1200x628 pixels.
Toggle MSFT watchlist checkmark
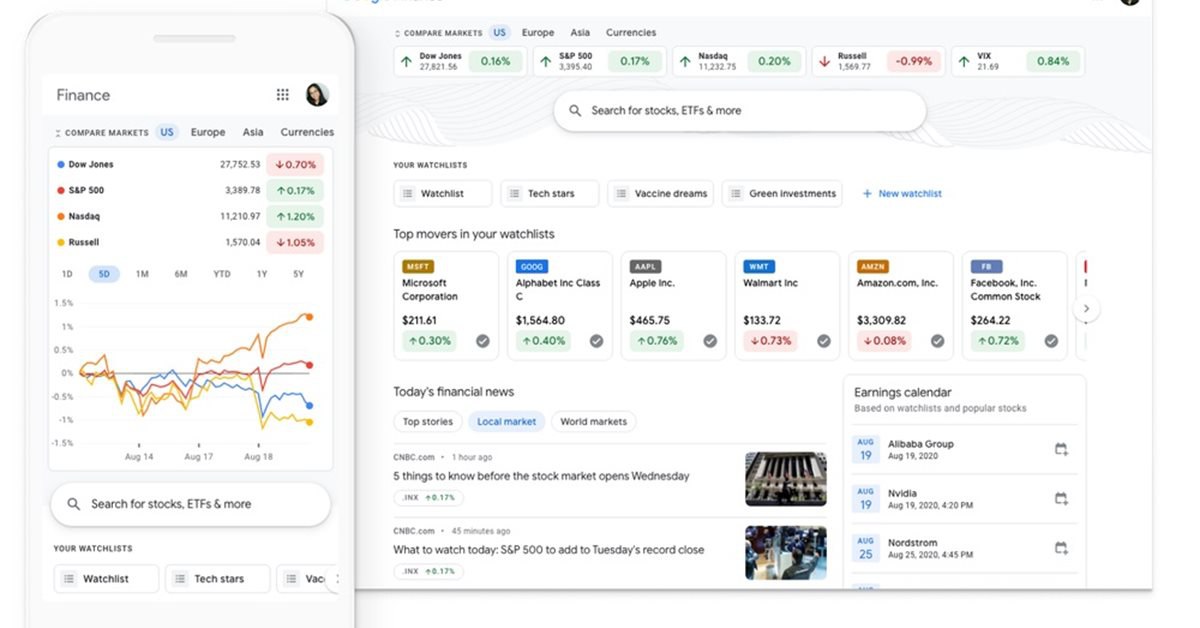[x=482, y=341]
